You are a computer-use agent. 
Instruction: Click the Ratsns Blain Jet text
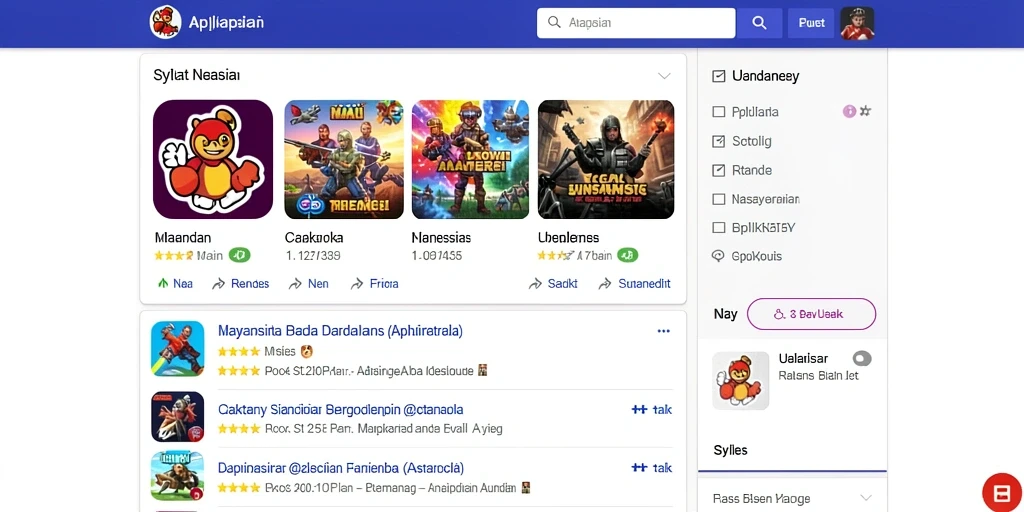(x=818, y=376)
